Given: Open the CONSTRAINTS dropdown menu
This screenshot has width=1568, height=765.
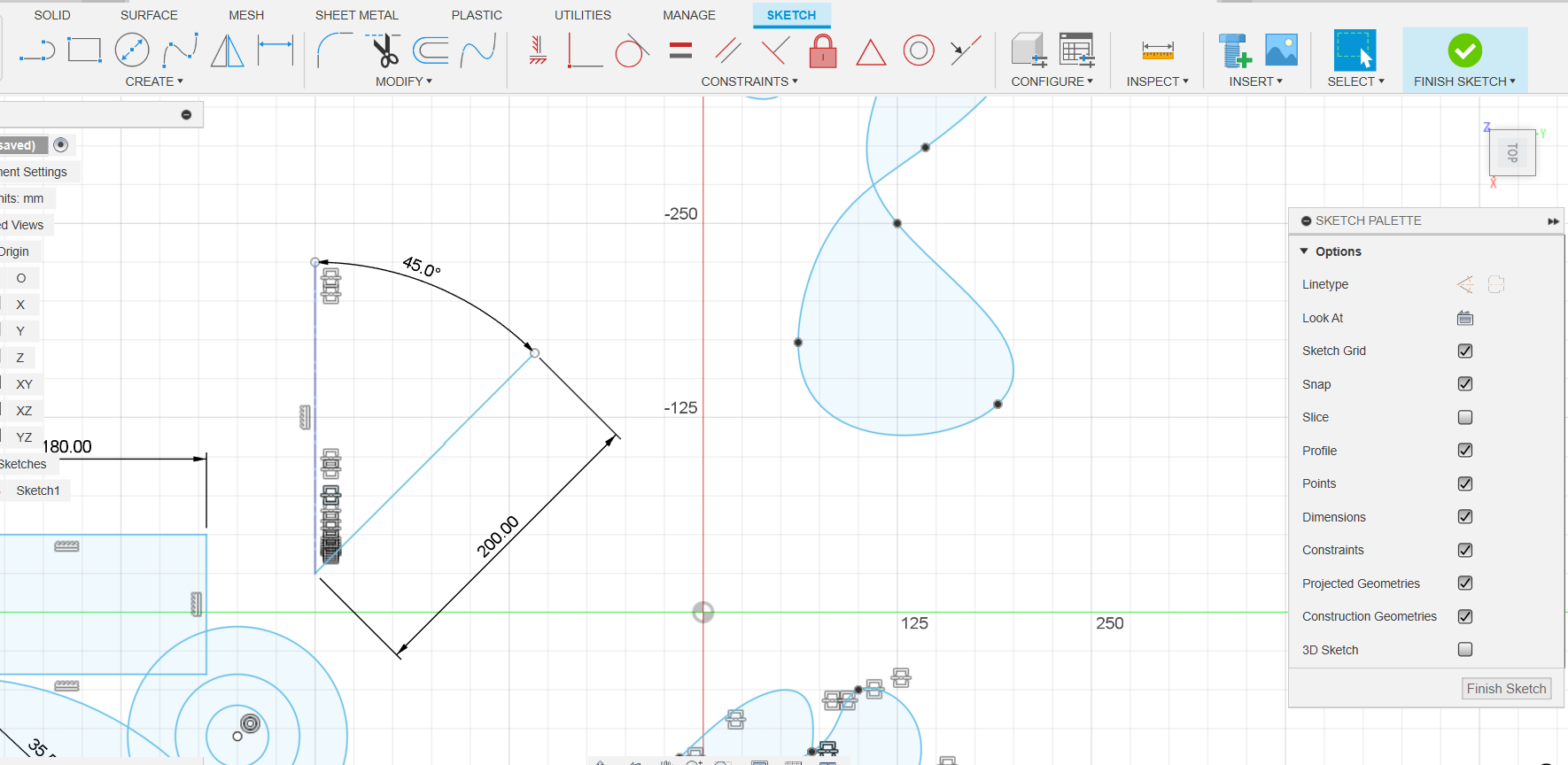Looking at the screenshot, I should (x=749, y=81).
